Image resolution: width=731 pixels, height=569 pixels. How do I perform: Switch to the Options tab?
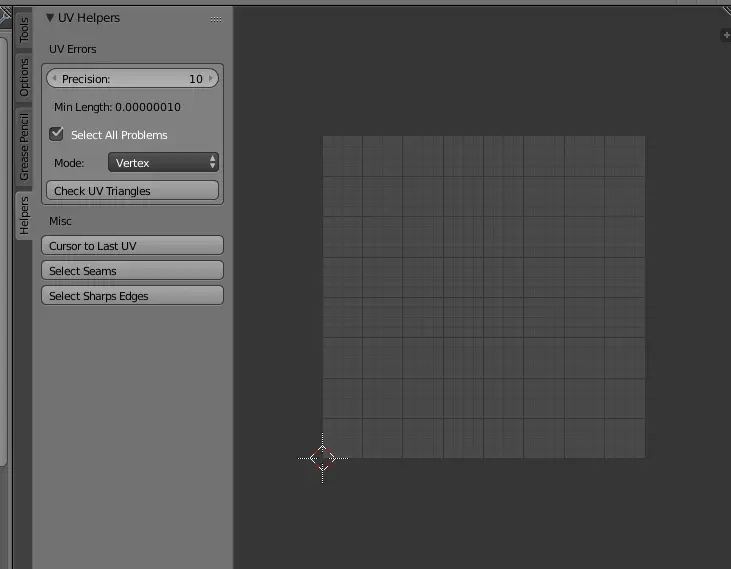pos(24,77)
